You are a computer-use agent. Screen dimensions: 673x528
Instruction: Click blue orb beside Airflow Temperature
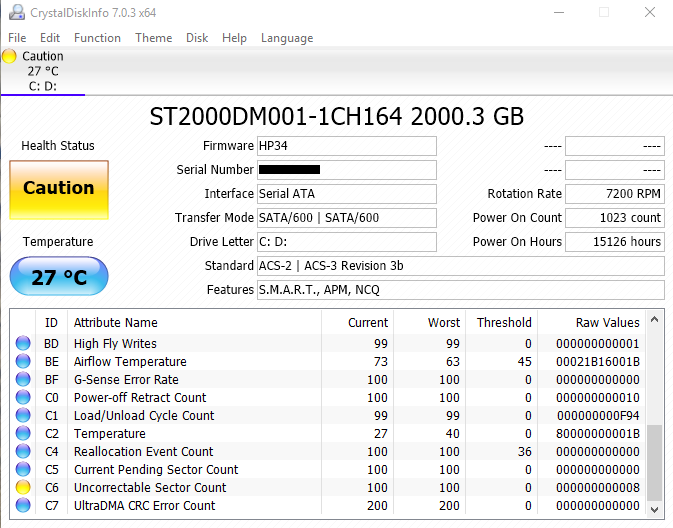click(x=23, y=361)
